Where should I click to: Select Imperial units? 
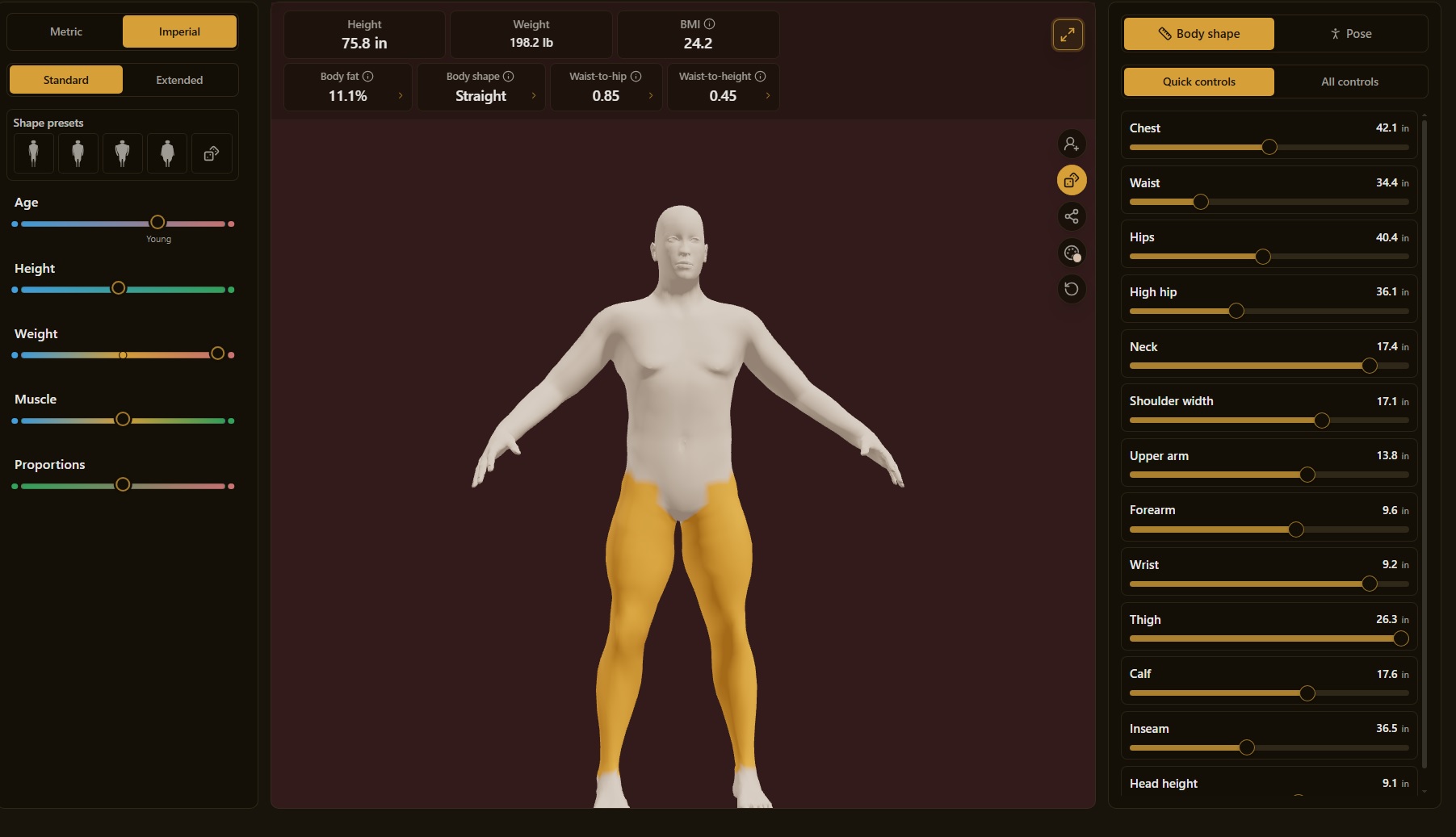(x=179, y=31)
